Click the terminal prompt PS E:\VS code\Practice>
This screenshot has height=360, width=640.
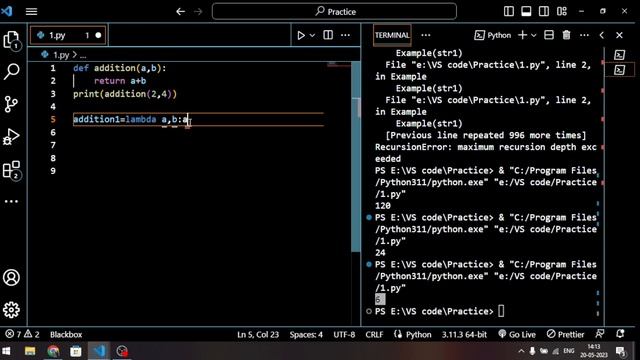coord(434,311)
